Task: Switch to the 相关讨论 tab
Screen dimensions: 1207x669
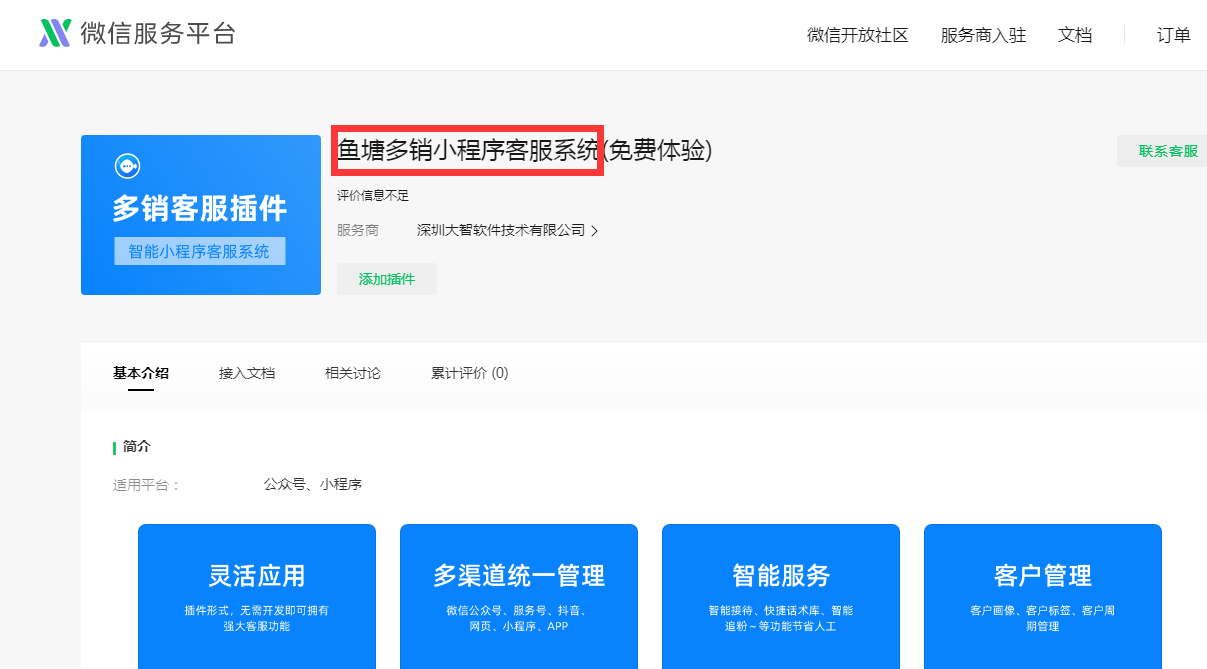Action: (x=353, y=373)
